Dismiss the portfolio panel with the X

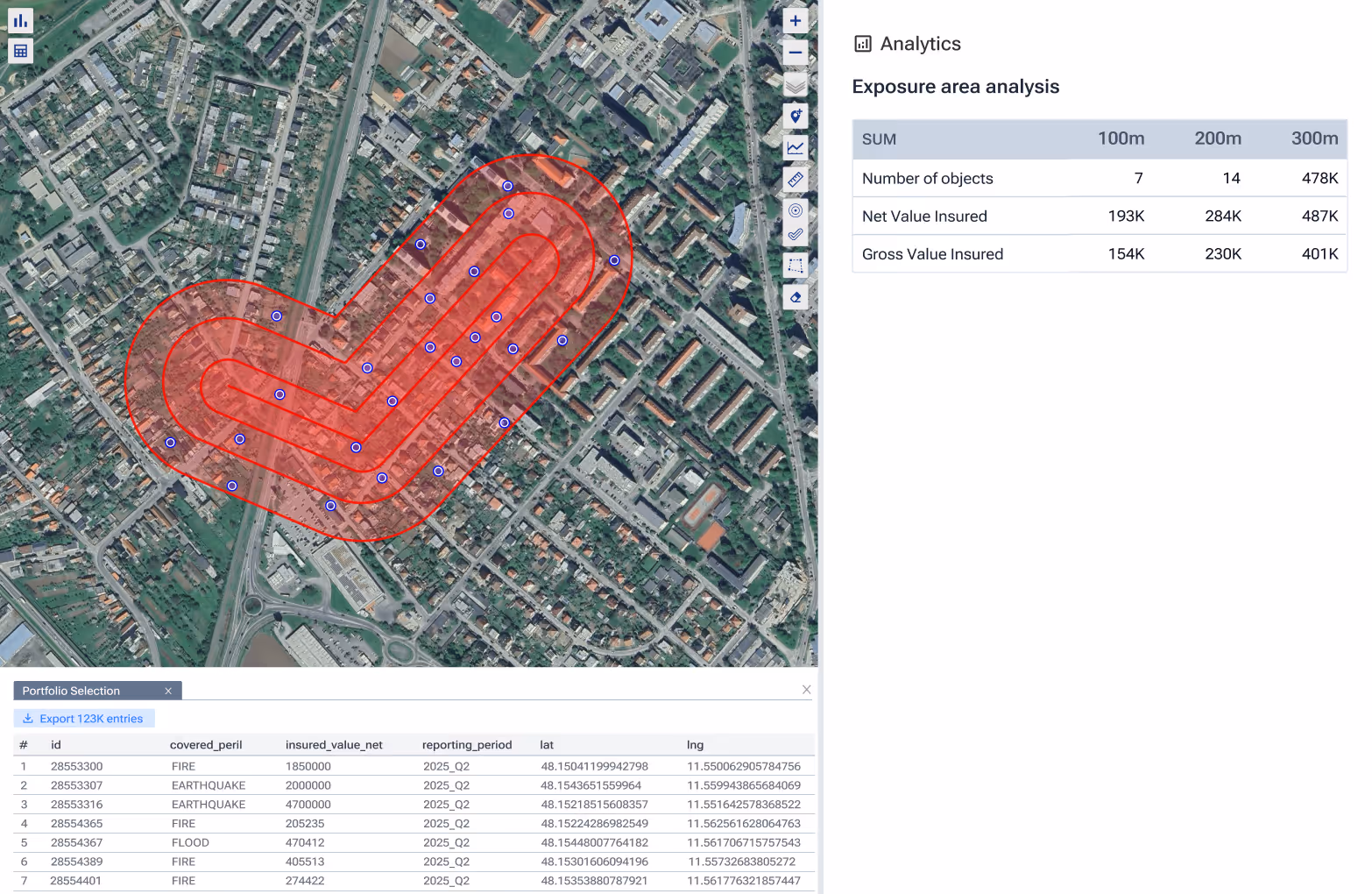[x=806, y=690]
